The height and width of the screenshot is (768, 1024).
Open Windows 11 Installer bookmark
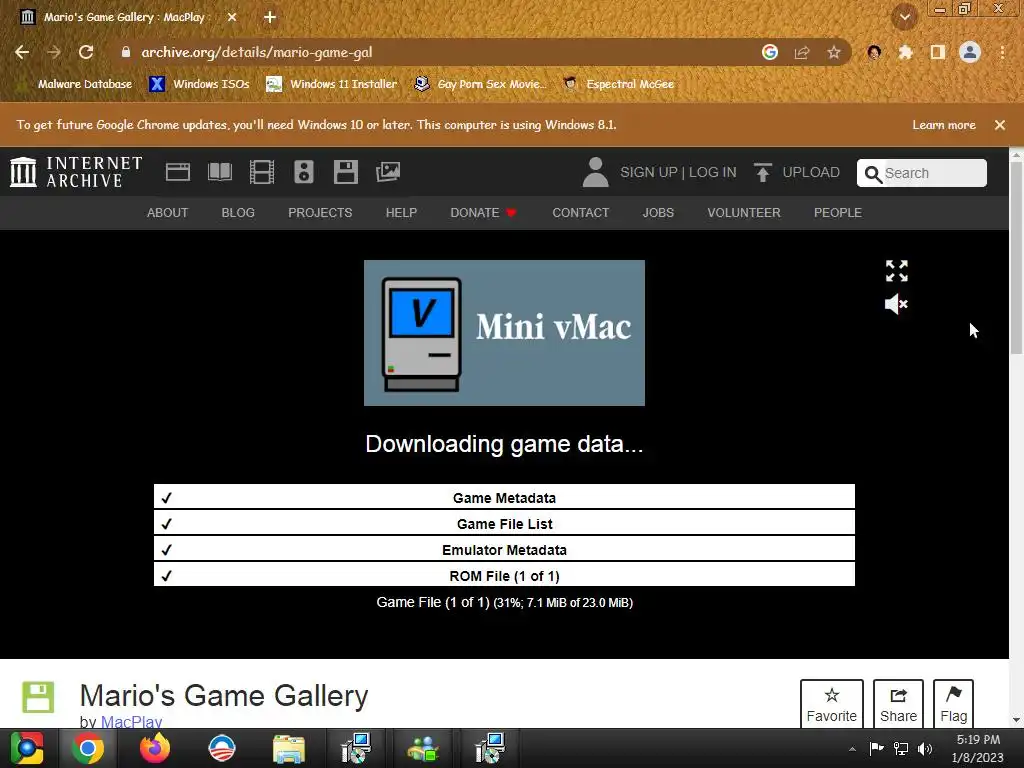pos(332,84)
